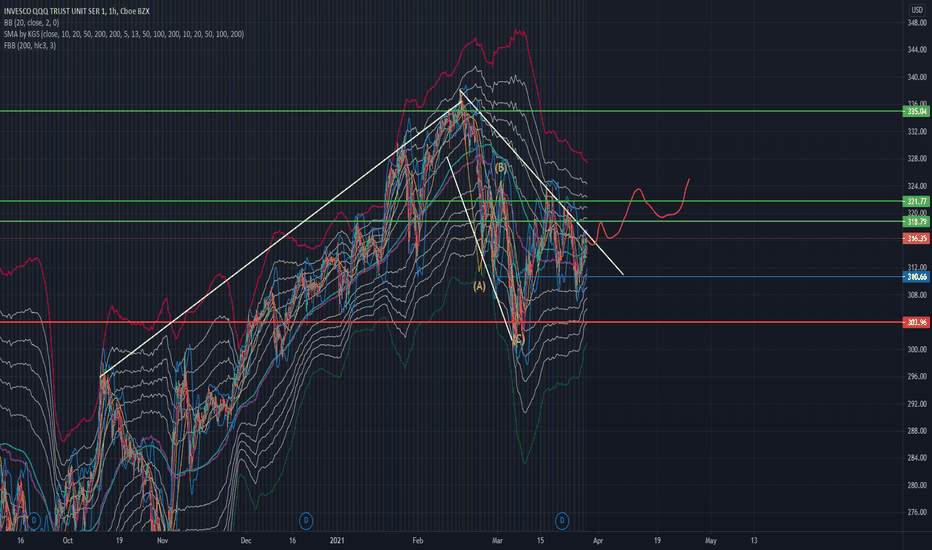The width and height of the screenshot is (932, 550).
Task: Click the dividend 'D' marker near March 15
Action: pyautogui.click(x=562, y=521)
